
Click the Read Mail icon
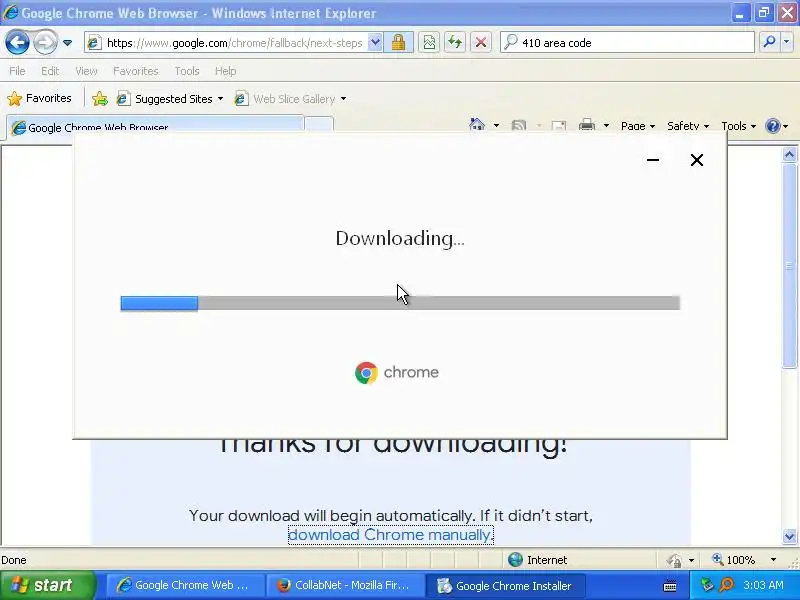559,126
